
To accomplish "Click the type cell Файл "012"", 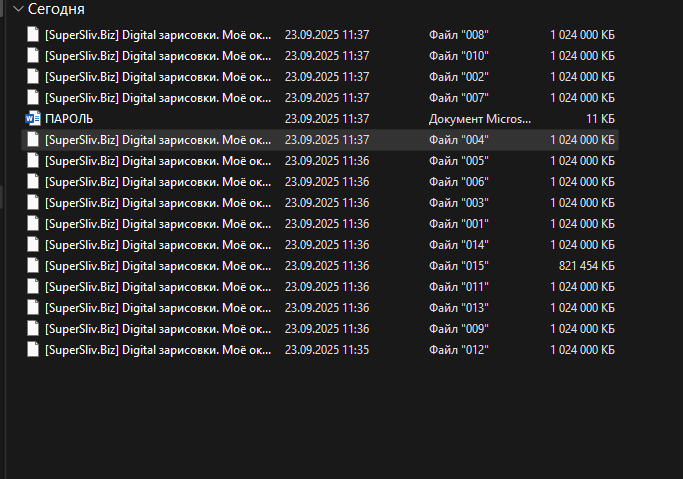I will (459, 350).
